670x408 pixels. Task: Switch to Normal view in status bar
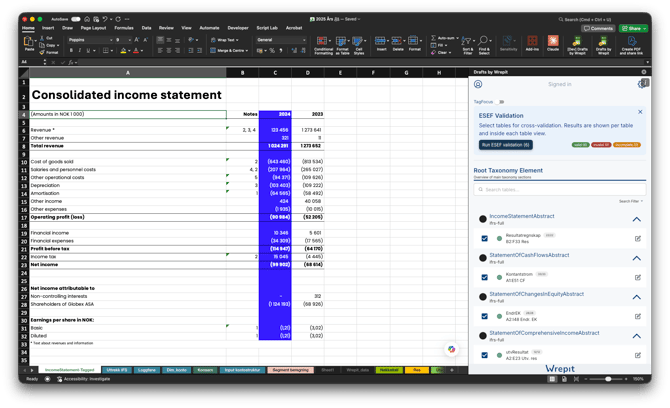552,379
